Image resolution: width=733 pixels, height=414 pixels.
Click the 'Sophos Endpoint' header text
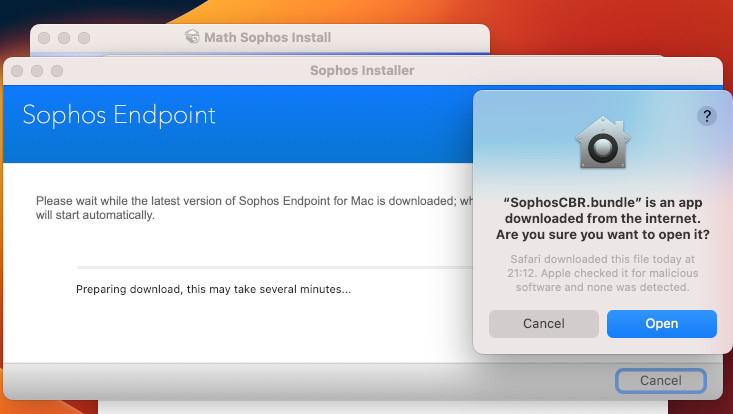pyautogui.click(x=119, y=114)
